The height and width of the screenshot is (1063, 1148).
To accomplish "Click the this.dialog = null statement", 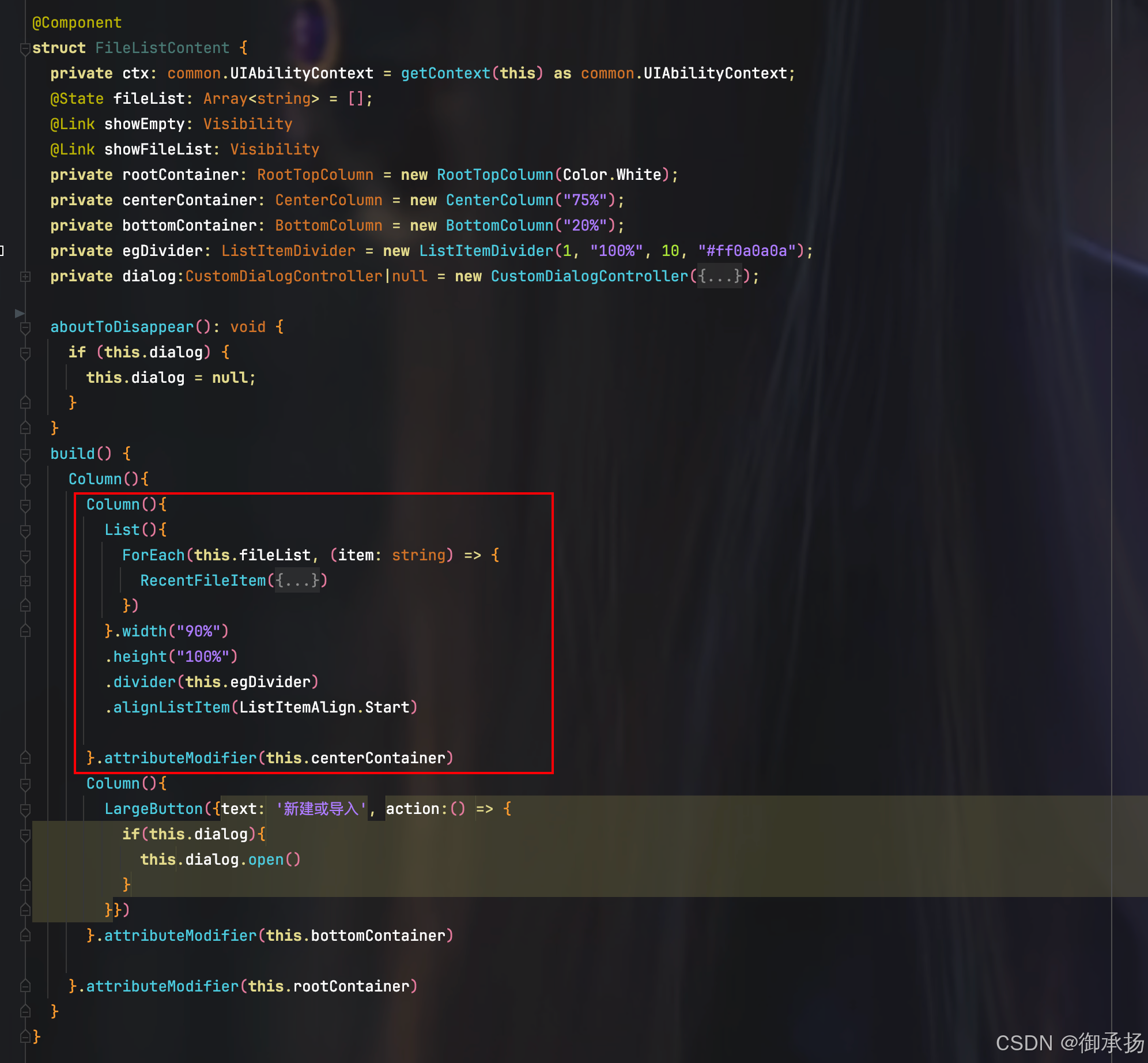I will 171,378.
